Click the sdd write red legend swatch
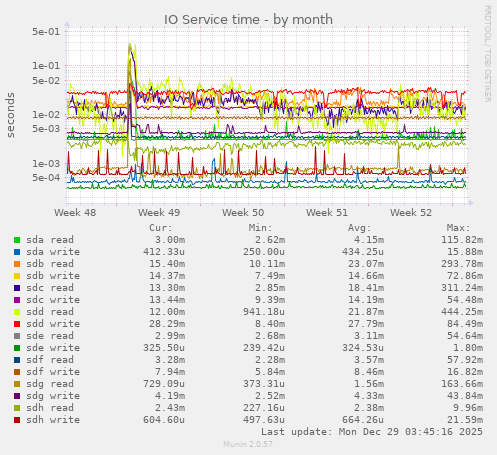 coord(17,324)
